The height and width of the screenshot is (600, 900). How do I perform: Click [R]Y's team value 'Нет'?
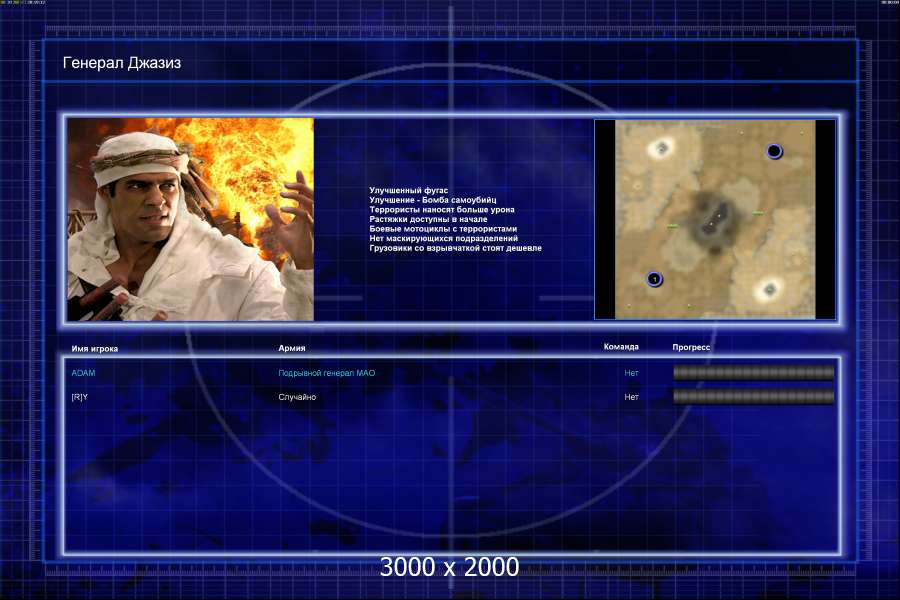point(631,397)
